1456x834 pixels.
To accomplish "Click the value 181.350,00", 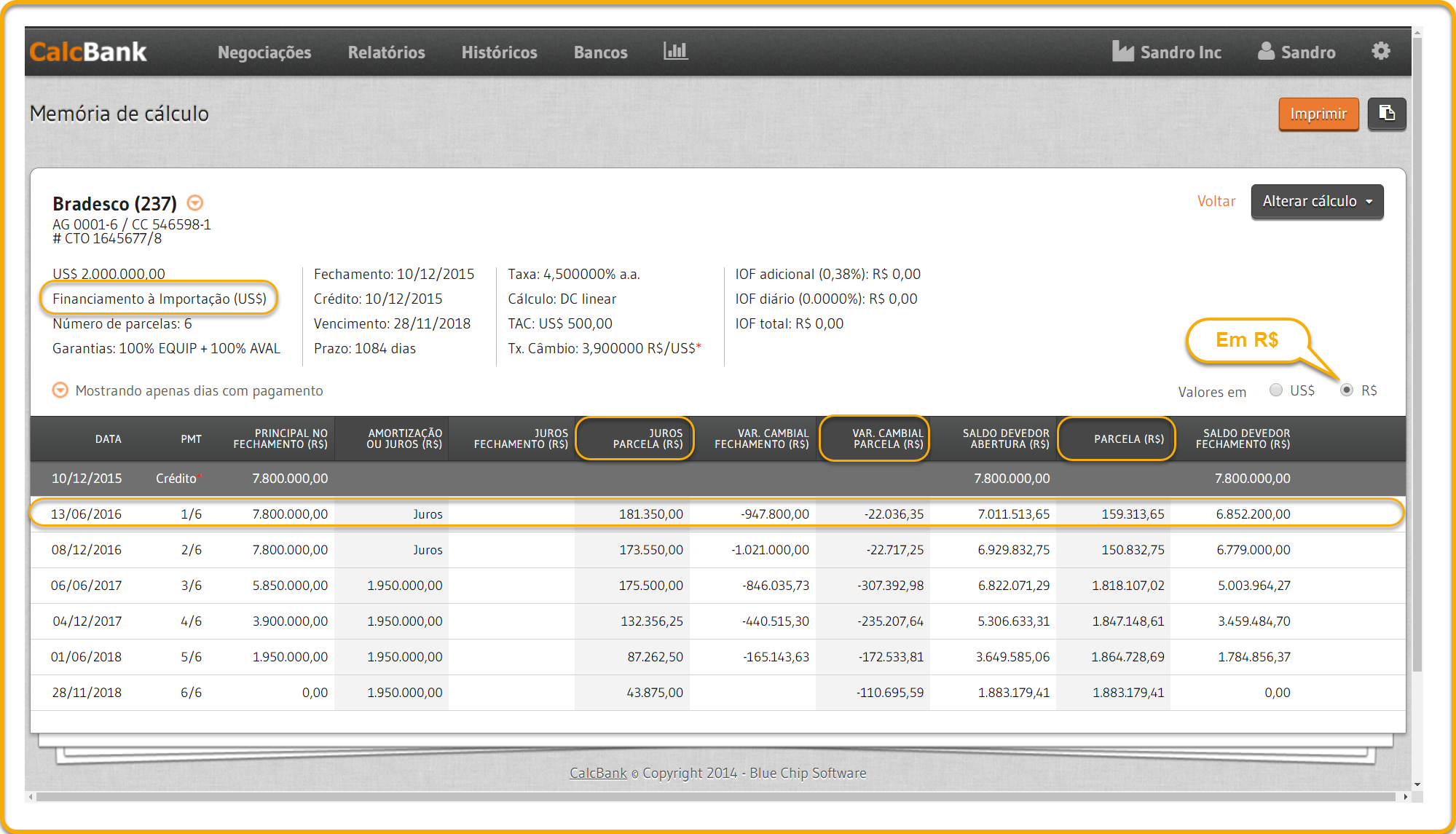I will (x=650, y=514).
